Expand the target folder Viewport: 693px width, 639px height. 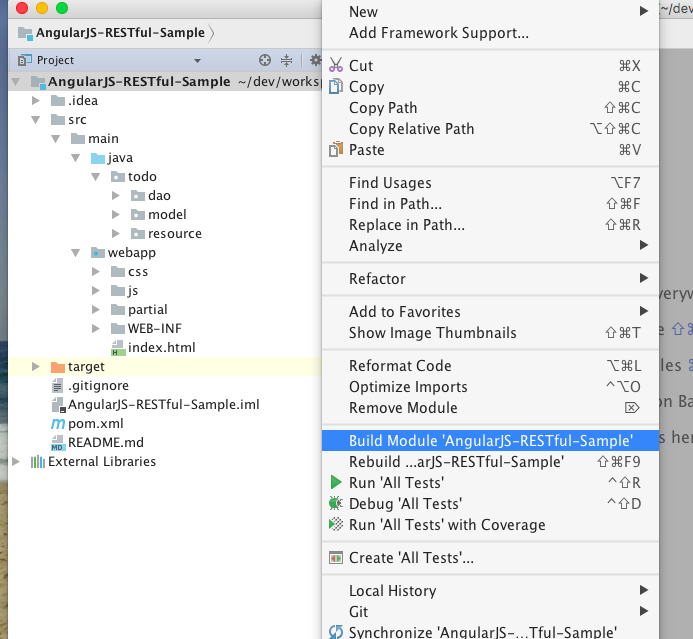pos(36,367)
